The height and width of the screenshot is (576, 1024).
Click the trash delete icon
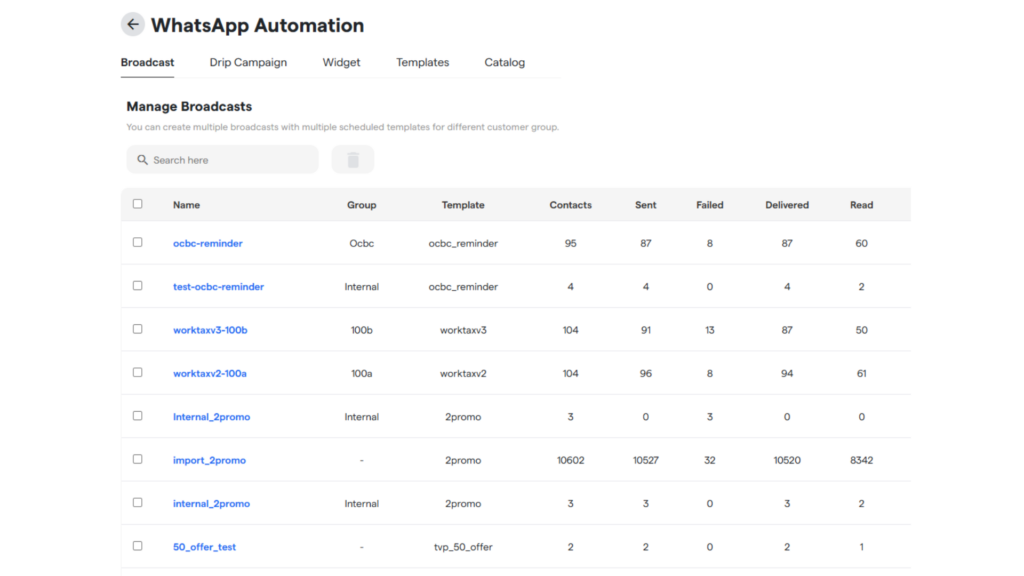coord(352,160)
